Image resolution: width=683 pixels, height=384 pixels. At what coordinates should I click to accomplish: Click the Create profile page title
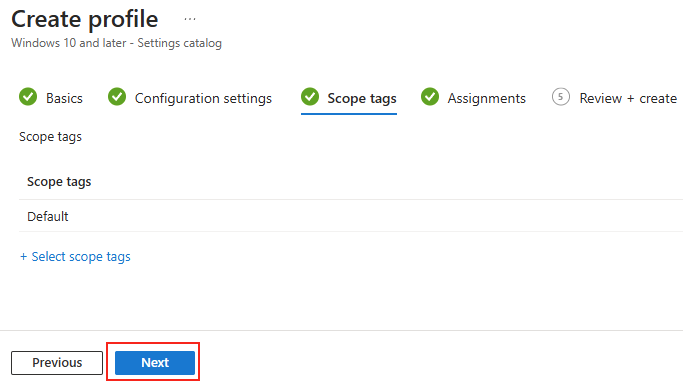(x=85, y=19)
